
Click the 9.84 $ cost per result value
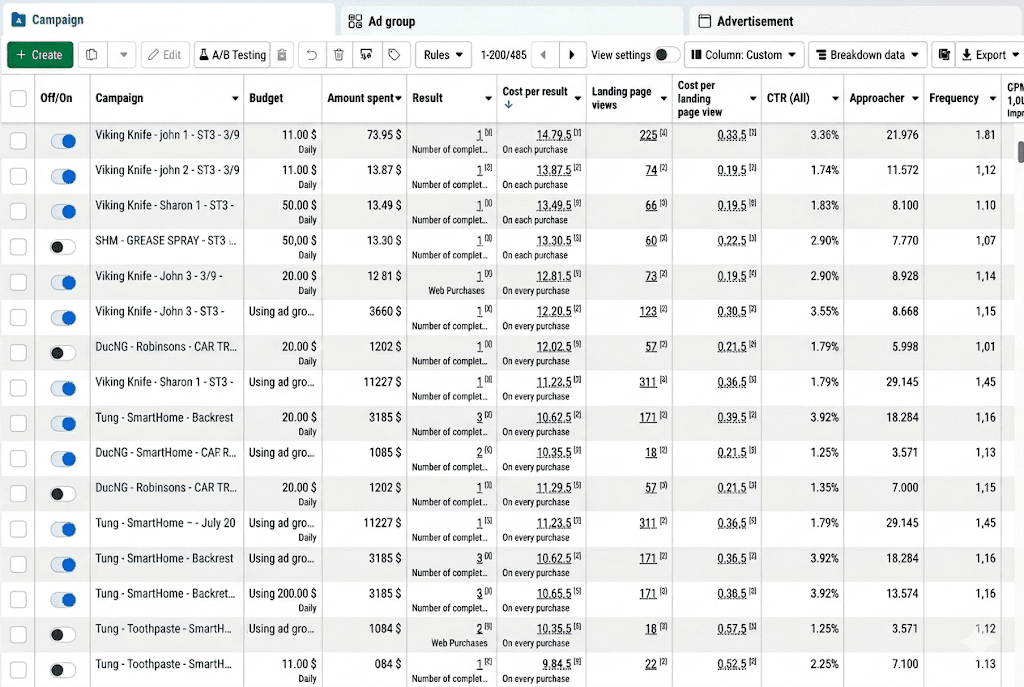coord(556,663)
